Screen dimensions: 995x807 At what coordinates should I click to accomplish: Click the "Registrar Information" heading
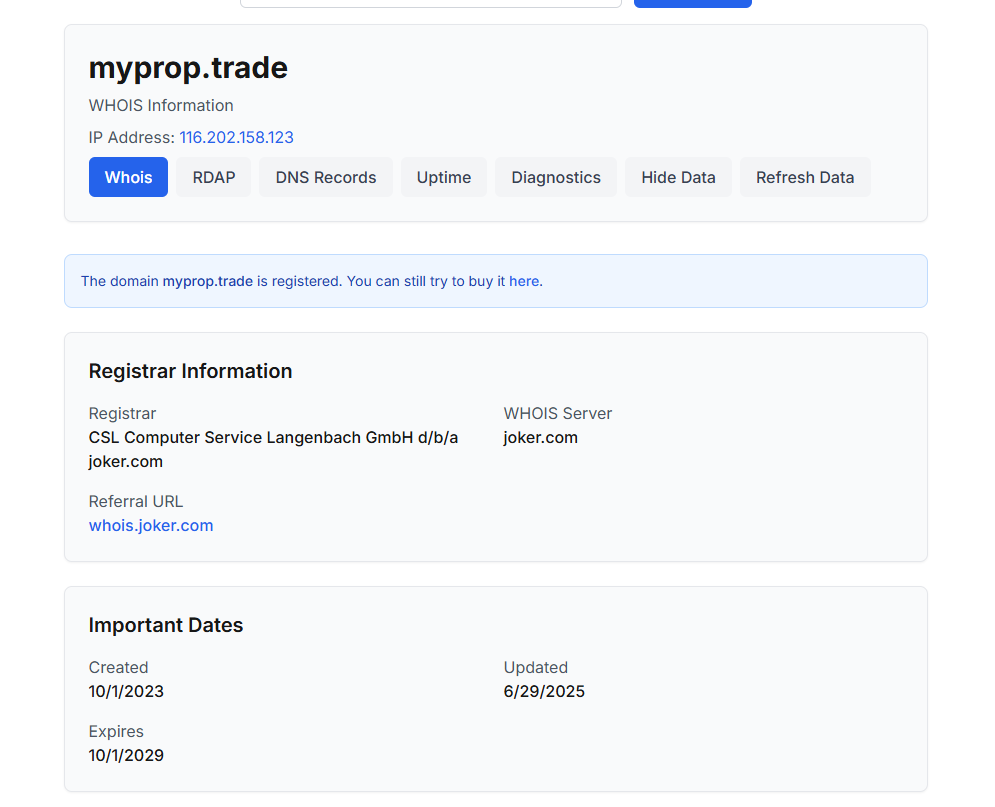(190, 371)
